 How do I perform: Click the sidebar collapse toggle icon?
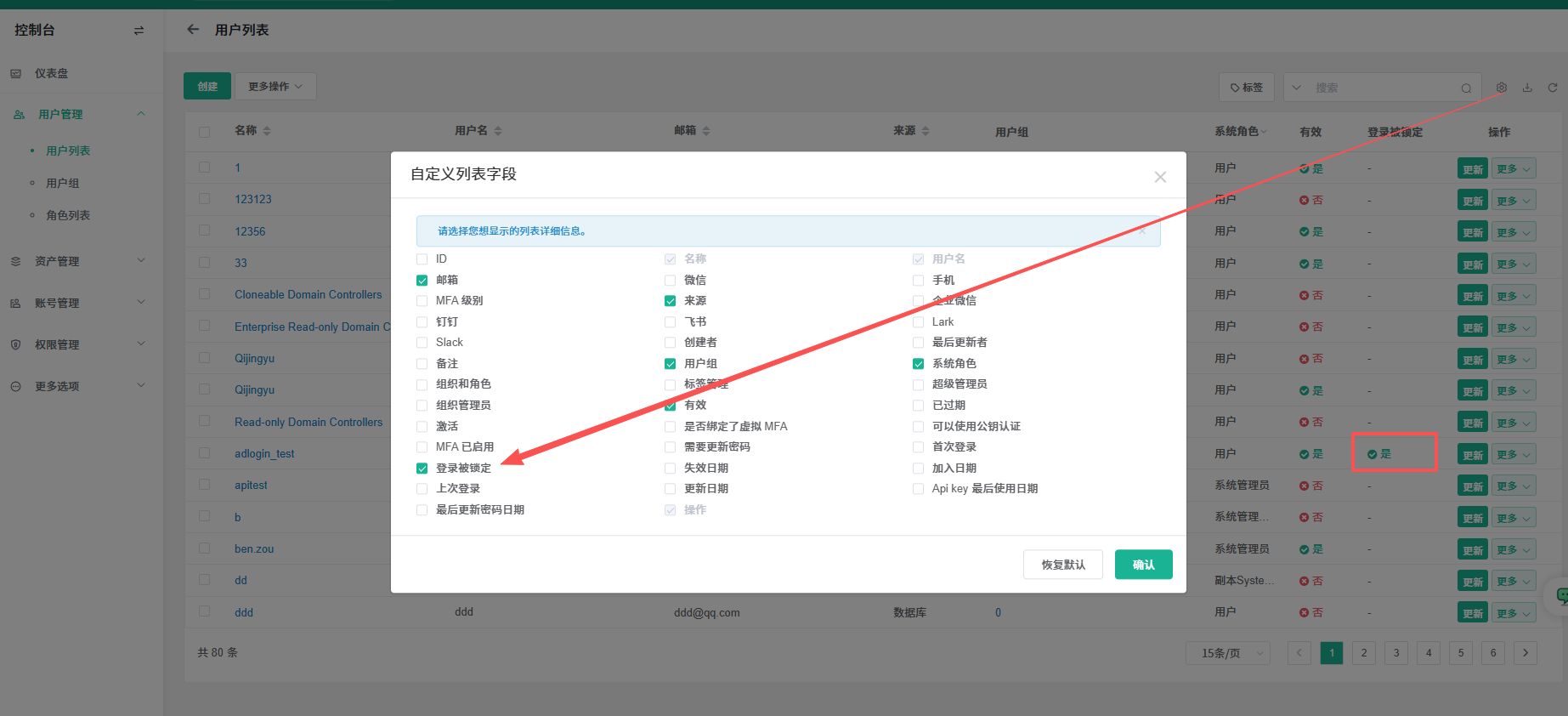(139, 31)
